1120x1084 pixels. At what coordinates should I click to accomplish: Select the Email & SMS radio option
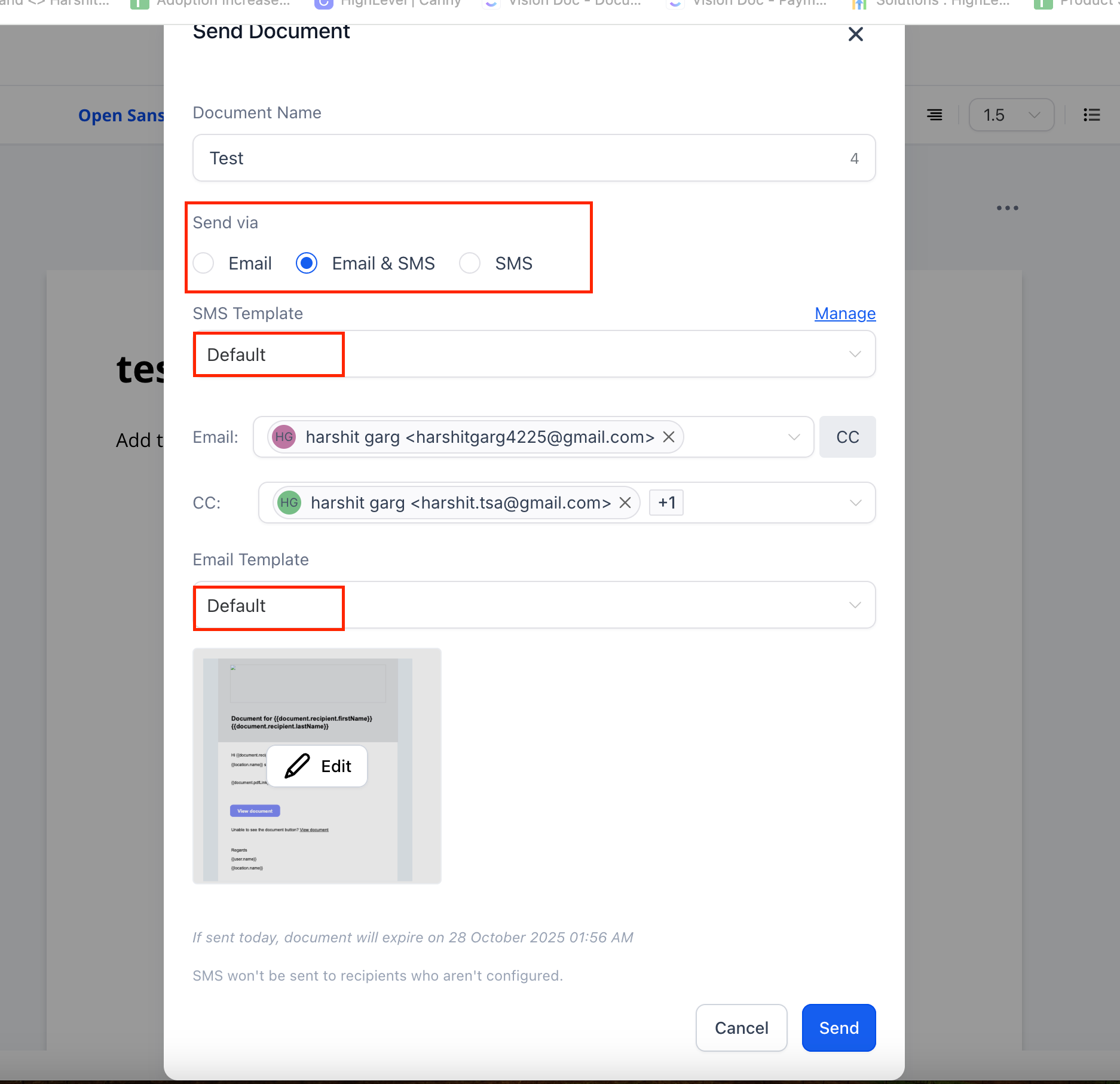(x=307, y=263)
